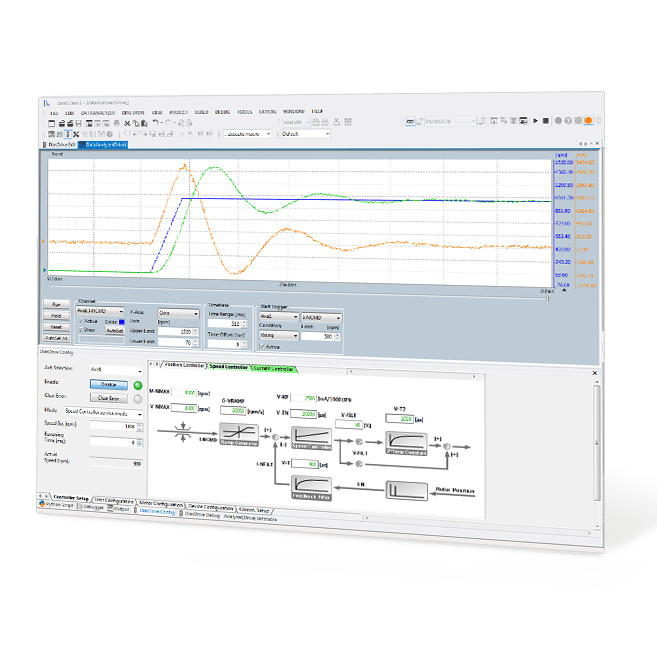Toggle the Channel Draw checkbox
This screenshot has height=656, width=657.
click(80, 329)
